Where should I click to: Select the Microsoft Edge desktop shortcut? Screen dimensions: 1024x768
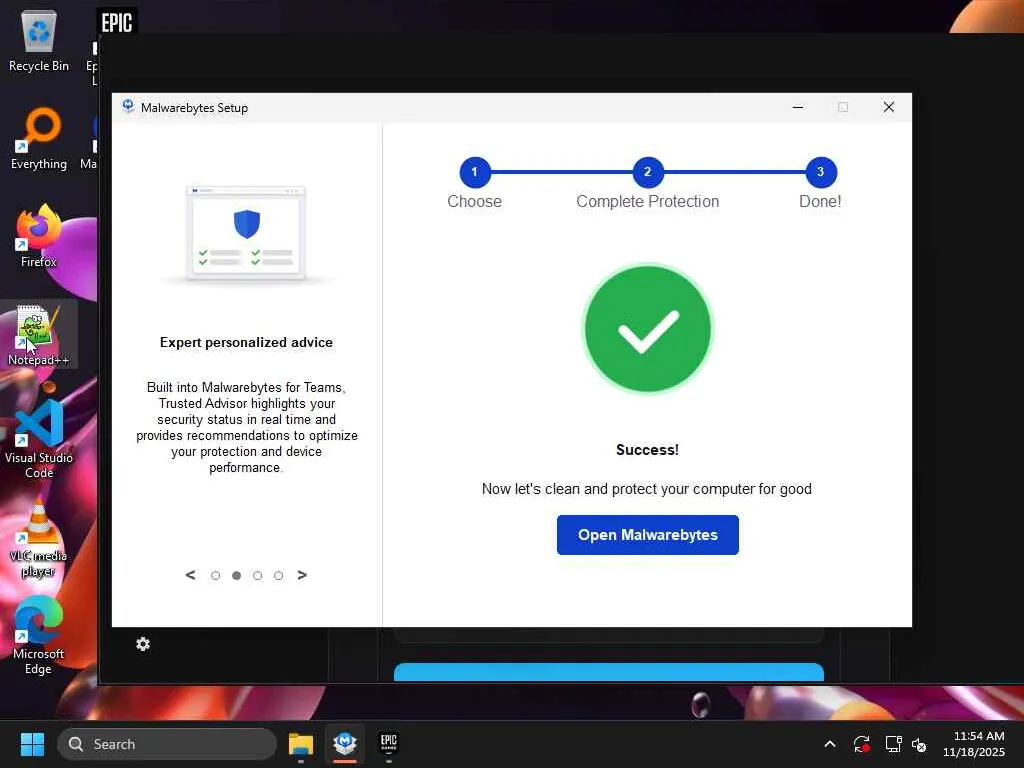click(39, 635)
